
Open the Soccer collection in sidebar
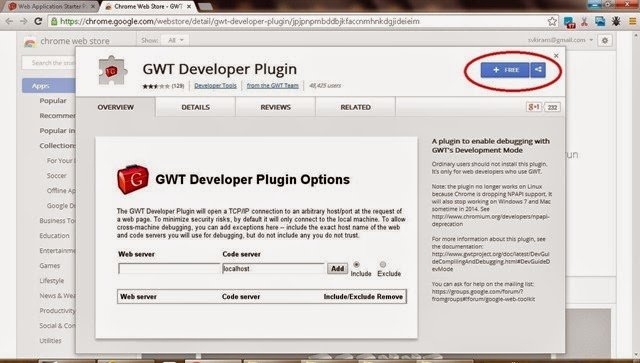[56, 176]
